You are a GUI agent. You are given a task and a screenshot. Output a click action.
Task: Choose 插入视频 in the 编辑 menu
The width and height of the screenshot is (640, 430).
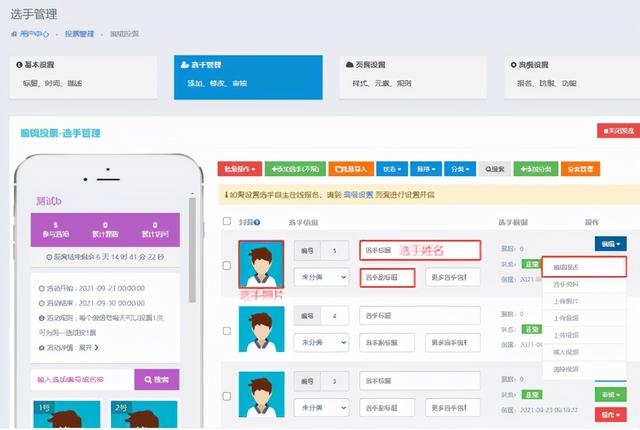(x=584, y=352)
